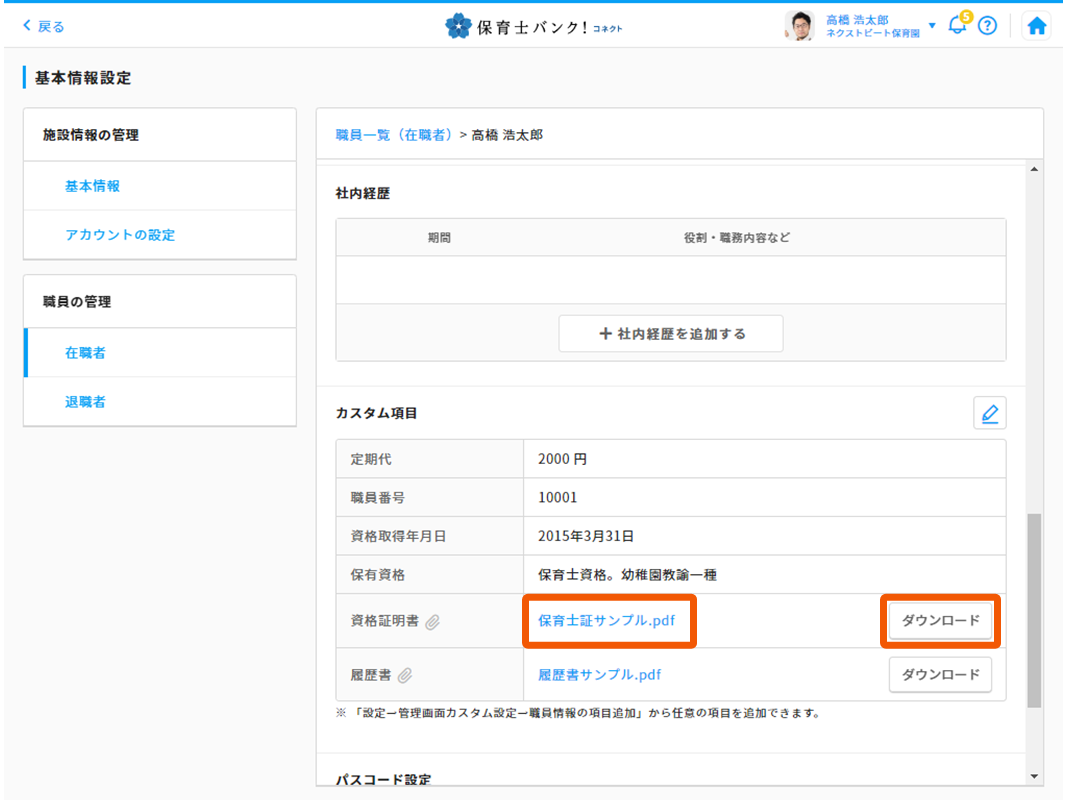Select 退職者 in staff management
1067x800 pixels.
tap(86, 402)
